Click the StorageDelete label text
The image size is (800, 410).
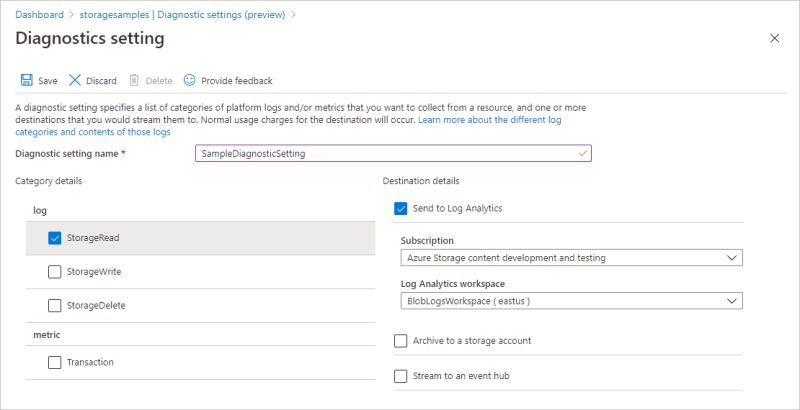(x=96, y=305)
